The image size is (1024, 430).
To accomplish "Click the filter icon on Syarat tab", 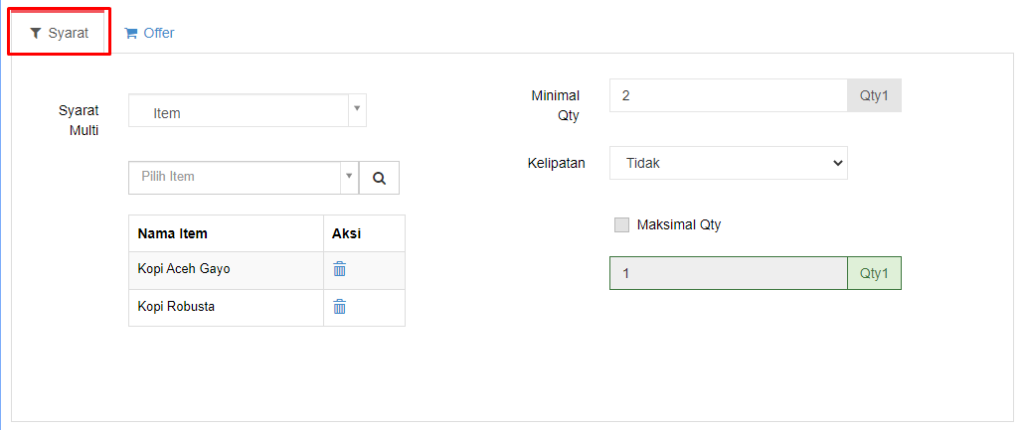I will pyautogui.click(x=36, y=33).
